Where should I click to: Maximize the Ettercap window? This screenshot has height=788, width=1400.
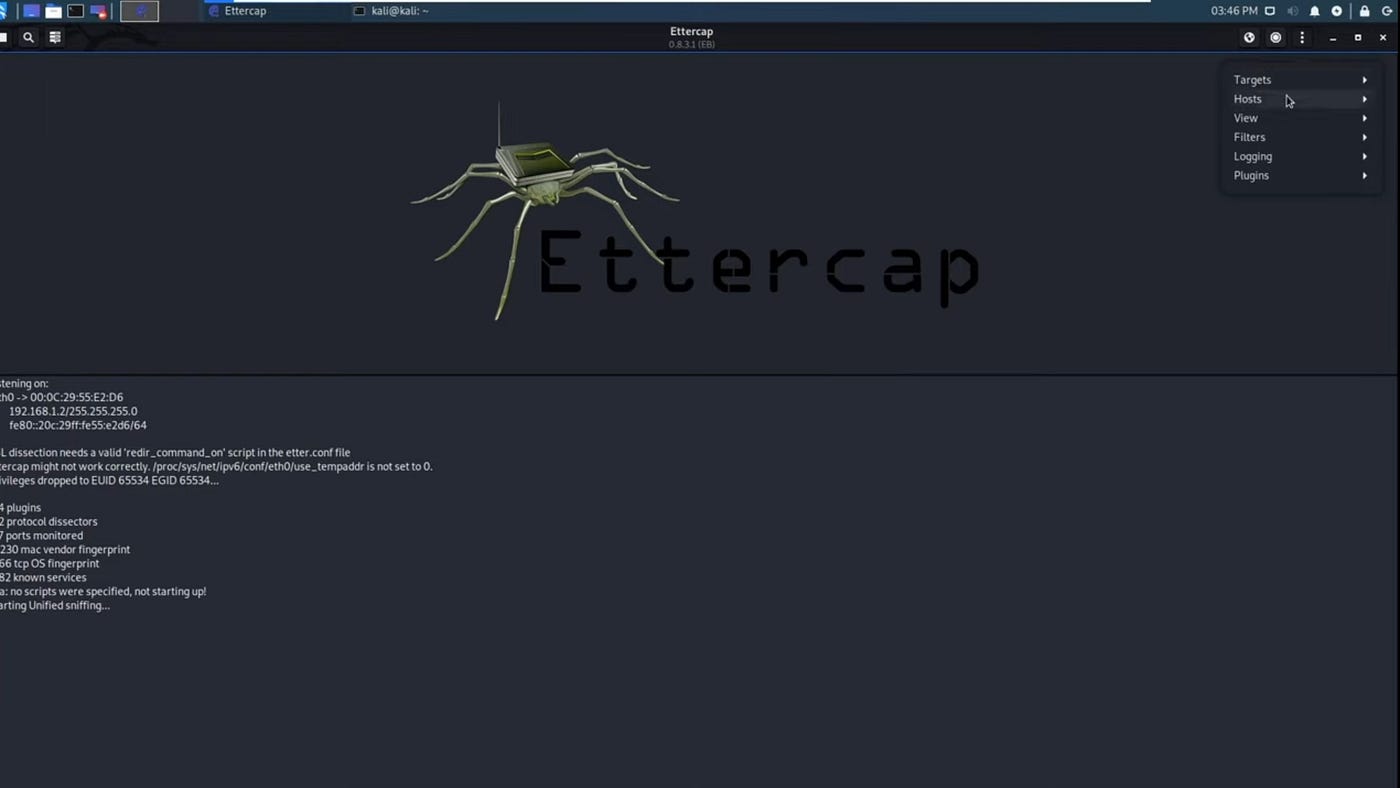click(x=1358, y=38)
